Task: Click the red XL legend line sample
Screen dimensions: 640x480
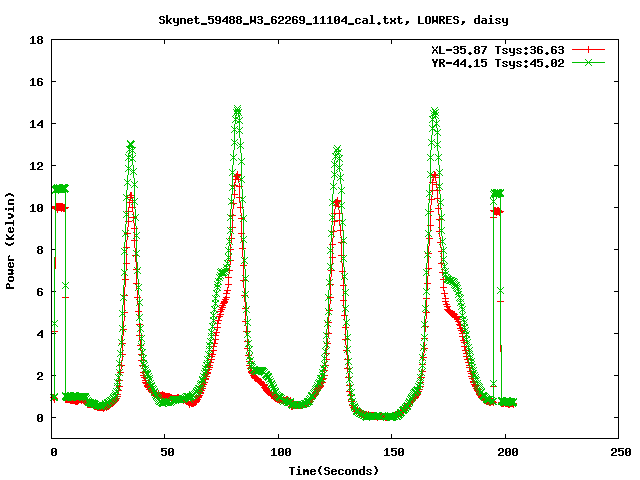Action: tap(589, 49)
